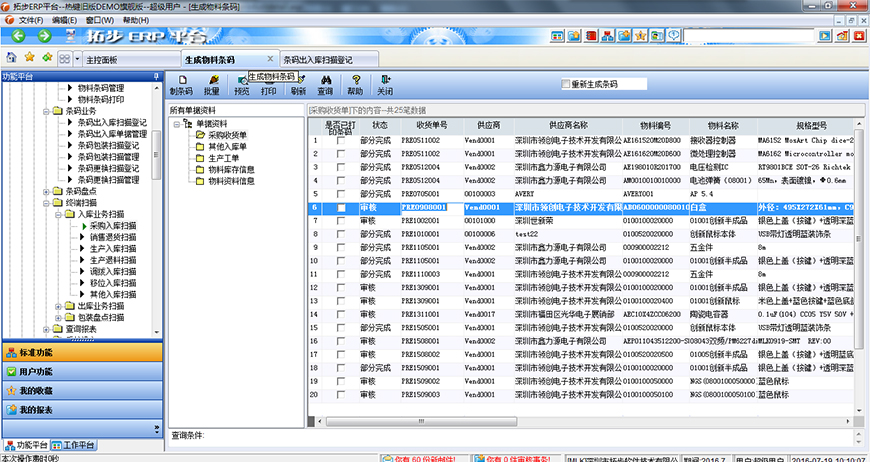Tick the print checkbox in row 6

click(341, 207)
